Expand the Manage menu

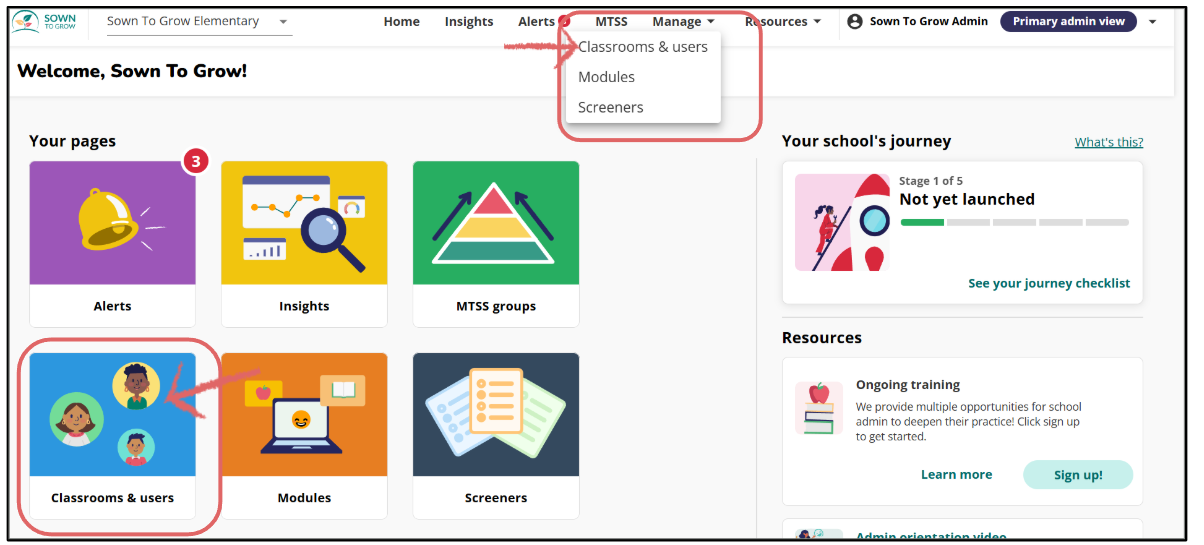click(683, 21)
